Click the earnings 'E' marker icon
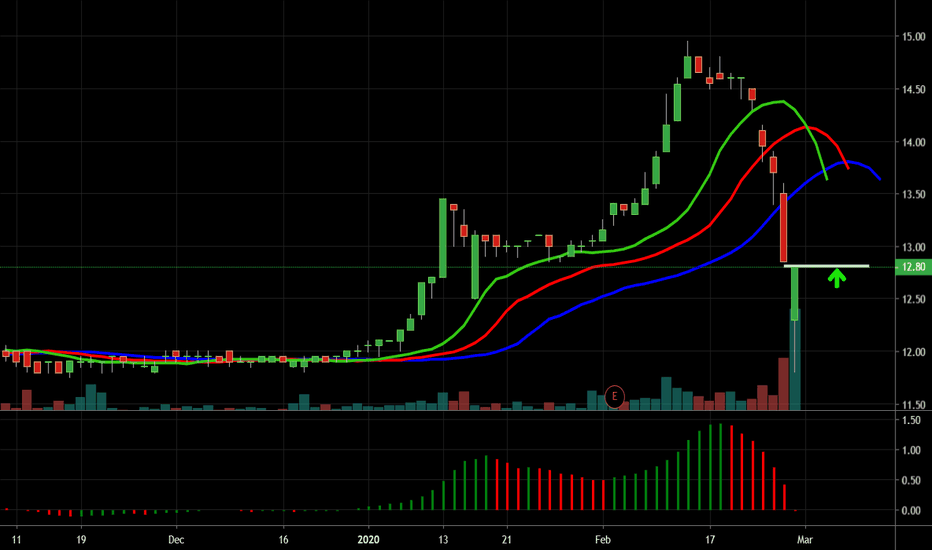This screenshot has width=932, height=550. (615, 396)
